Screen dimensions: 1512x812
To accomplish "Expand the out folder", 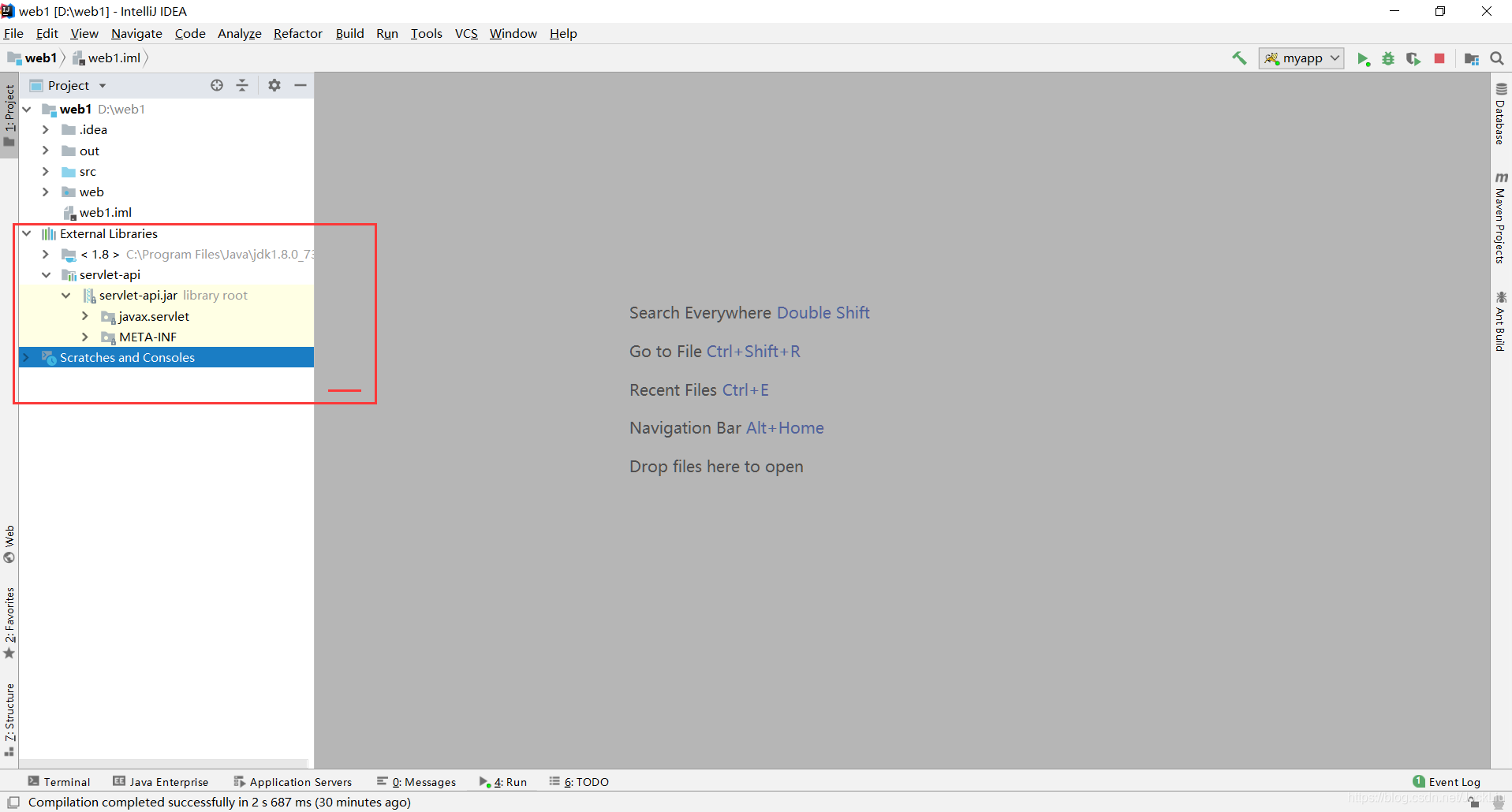I will click(46, 151).
